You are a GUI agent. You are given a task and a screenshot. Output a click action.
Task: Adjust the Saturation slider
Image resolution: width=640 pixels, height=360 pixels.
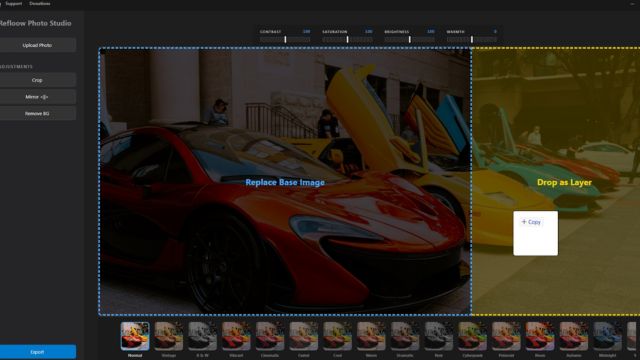tap(347, 40)
